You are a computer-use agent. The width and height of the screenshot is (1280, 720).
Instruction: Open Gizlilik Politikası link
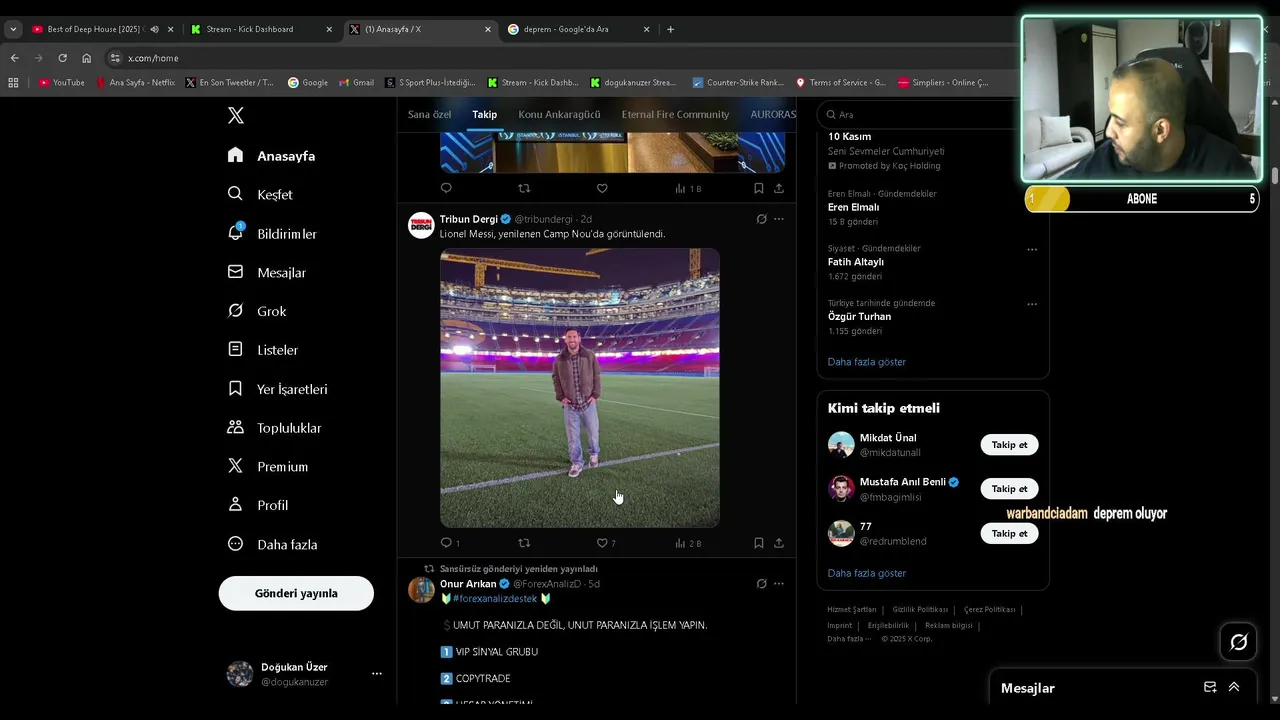(920, 610)
